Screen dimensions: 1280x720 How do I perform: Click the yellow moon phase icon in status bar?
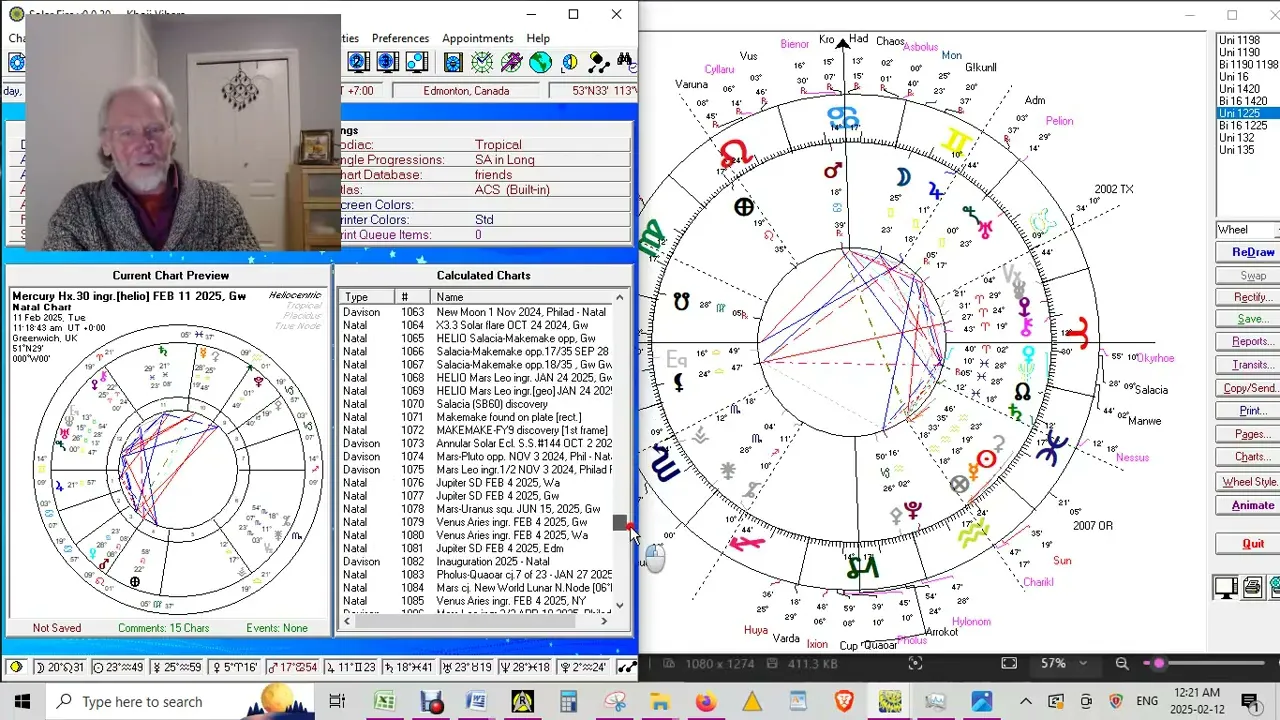16,667
